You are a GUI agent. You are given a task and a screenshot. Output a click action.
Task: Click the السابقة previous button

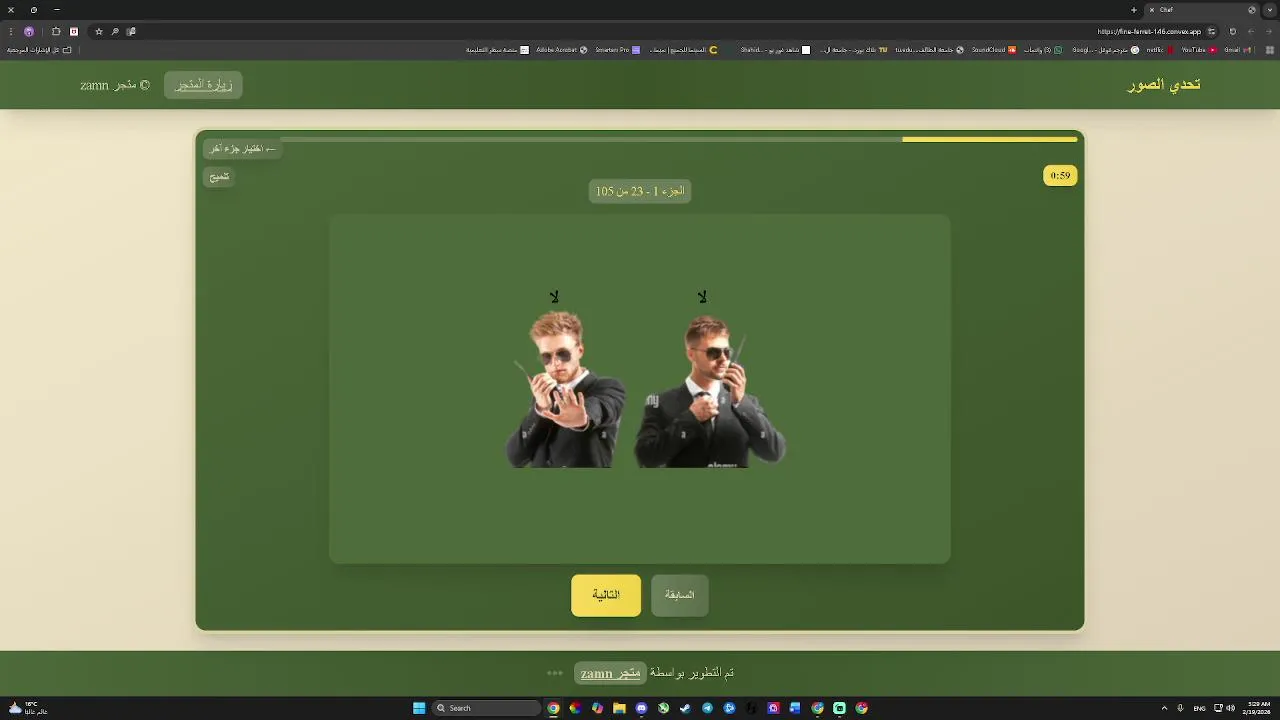click(x=679, y=595)
